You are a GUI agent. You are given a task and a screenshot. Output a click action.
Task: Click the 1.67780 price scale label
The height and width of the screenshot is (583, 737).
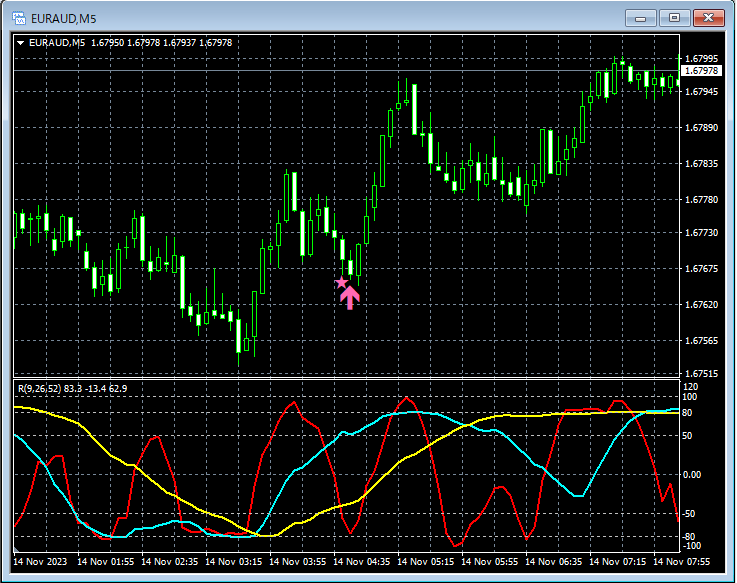[701, 199]
